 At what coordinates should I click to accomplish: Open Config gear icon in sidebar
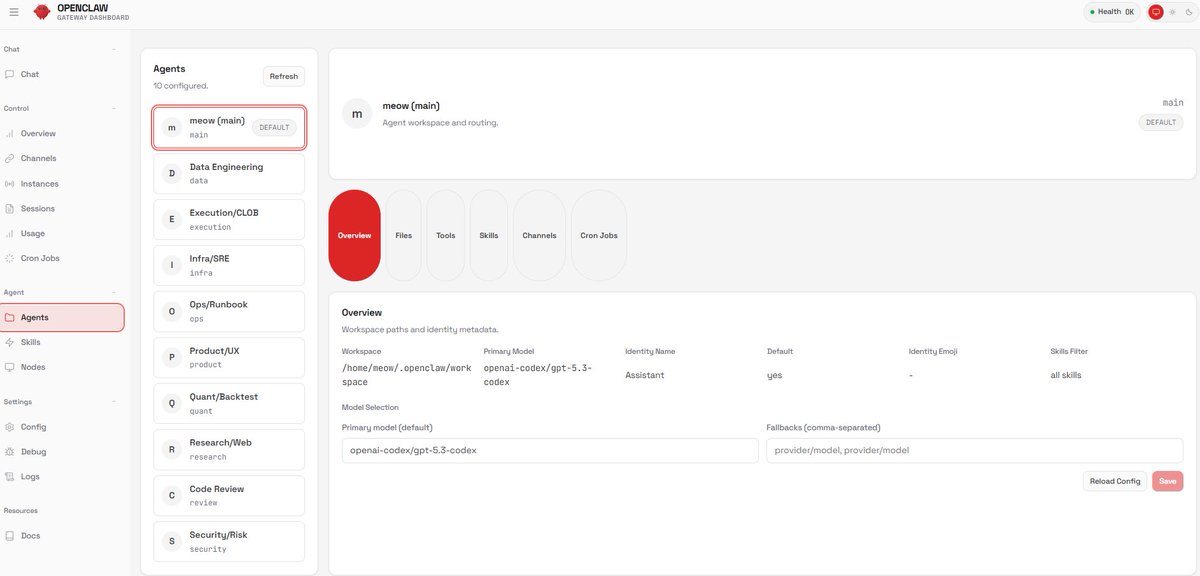pyautogui.click(x=10, y=427)
